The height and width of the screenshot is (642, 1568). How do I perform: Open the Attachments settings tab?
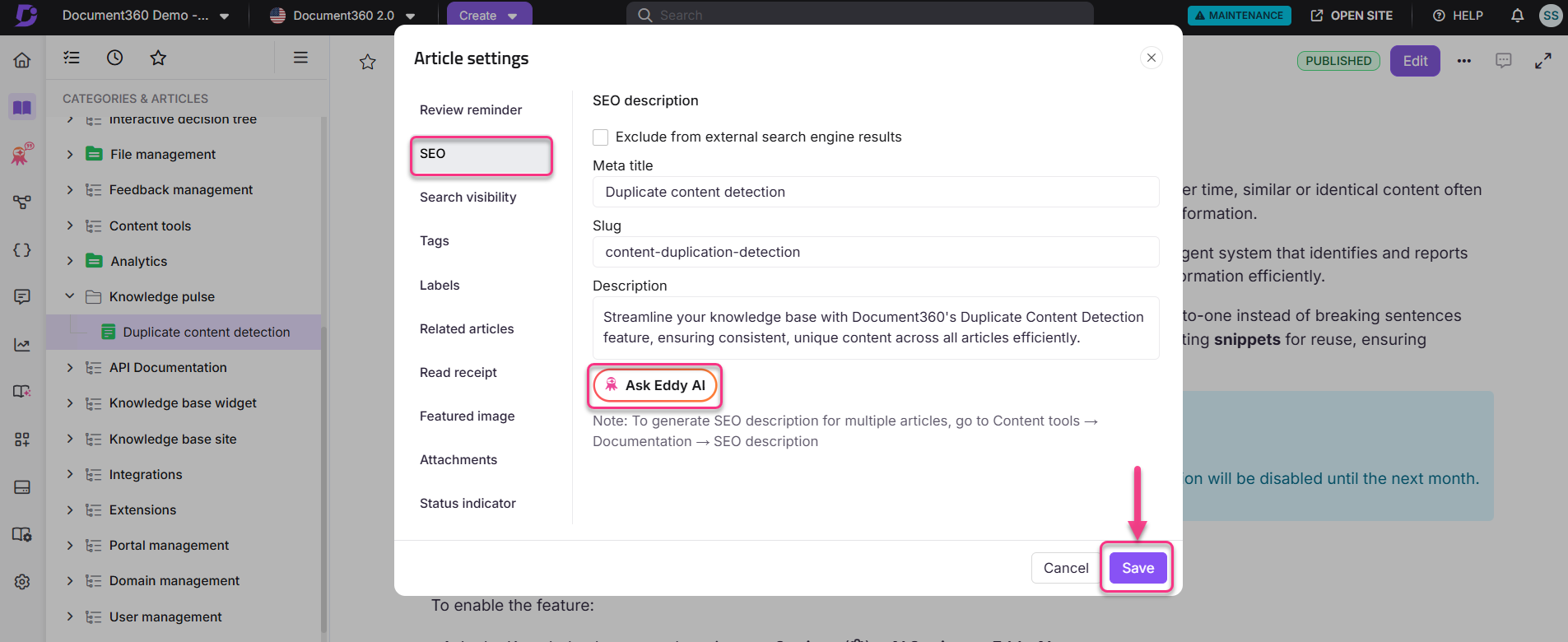point(458,460)
